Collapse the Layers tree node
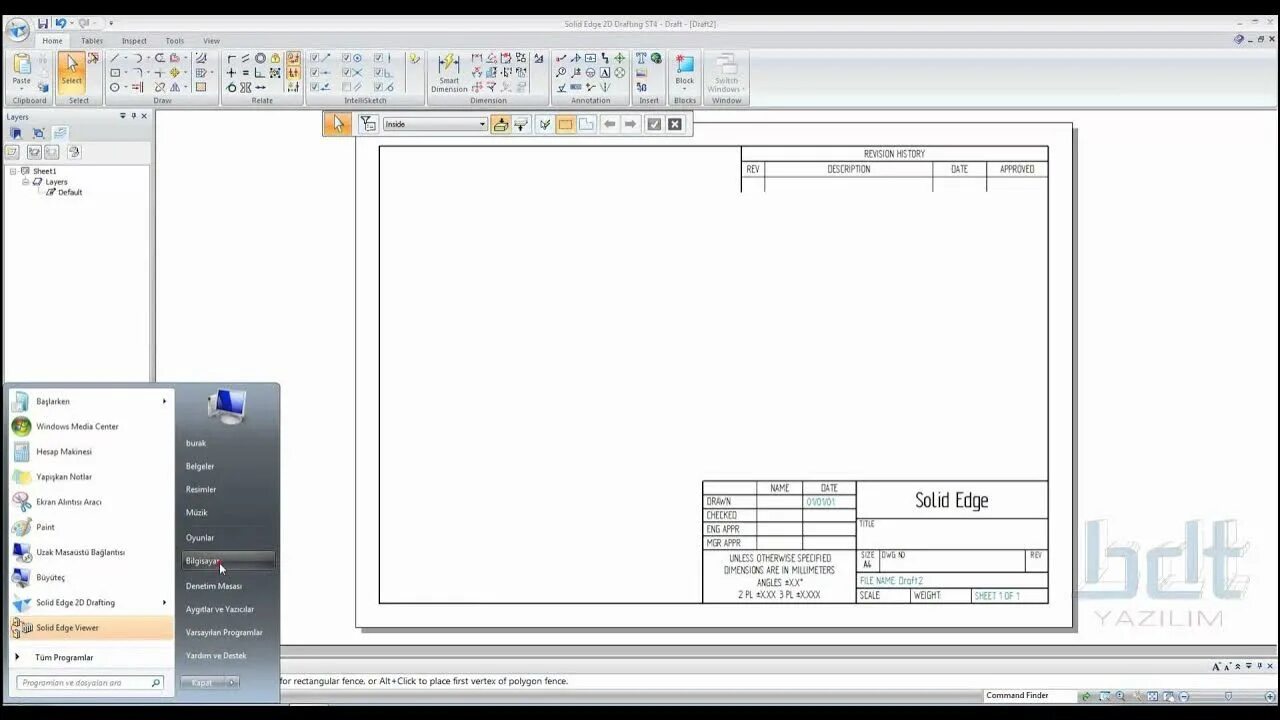Viewport: 1280px width, 720px height. (x=25, y=182)
